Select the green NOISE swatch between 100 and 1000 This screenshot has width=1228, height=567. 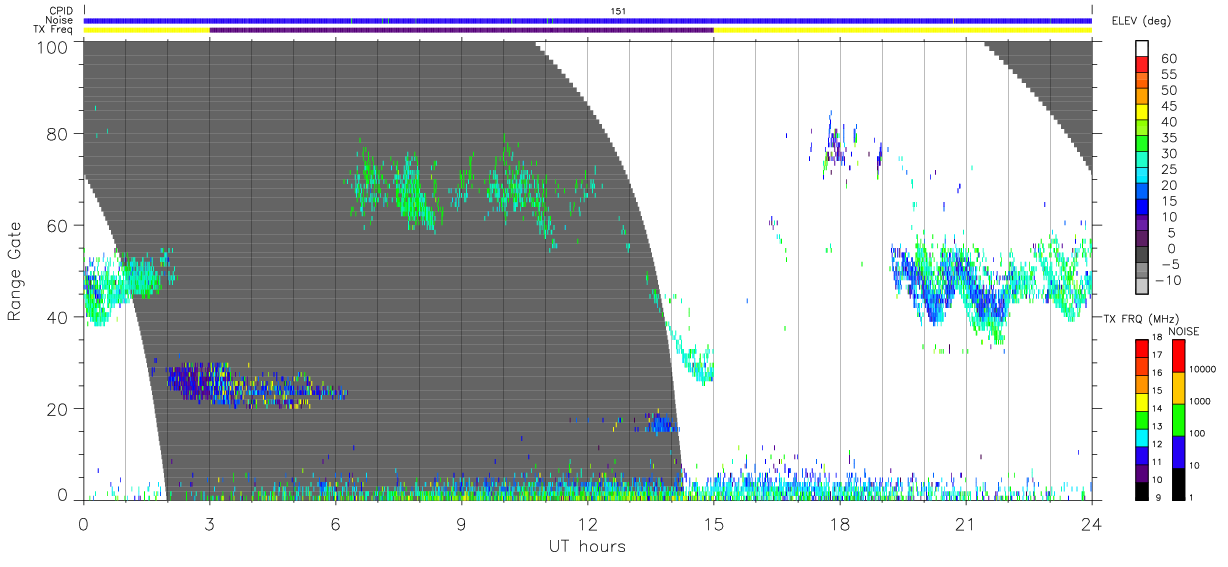(1177, 419)
